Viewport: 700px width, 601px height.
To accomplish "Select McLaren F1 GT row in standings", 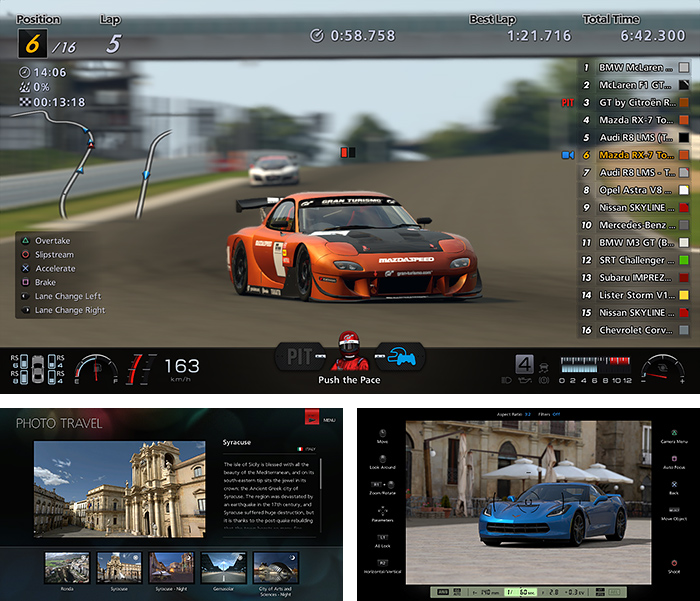I will [x=634, y=85].
